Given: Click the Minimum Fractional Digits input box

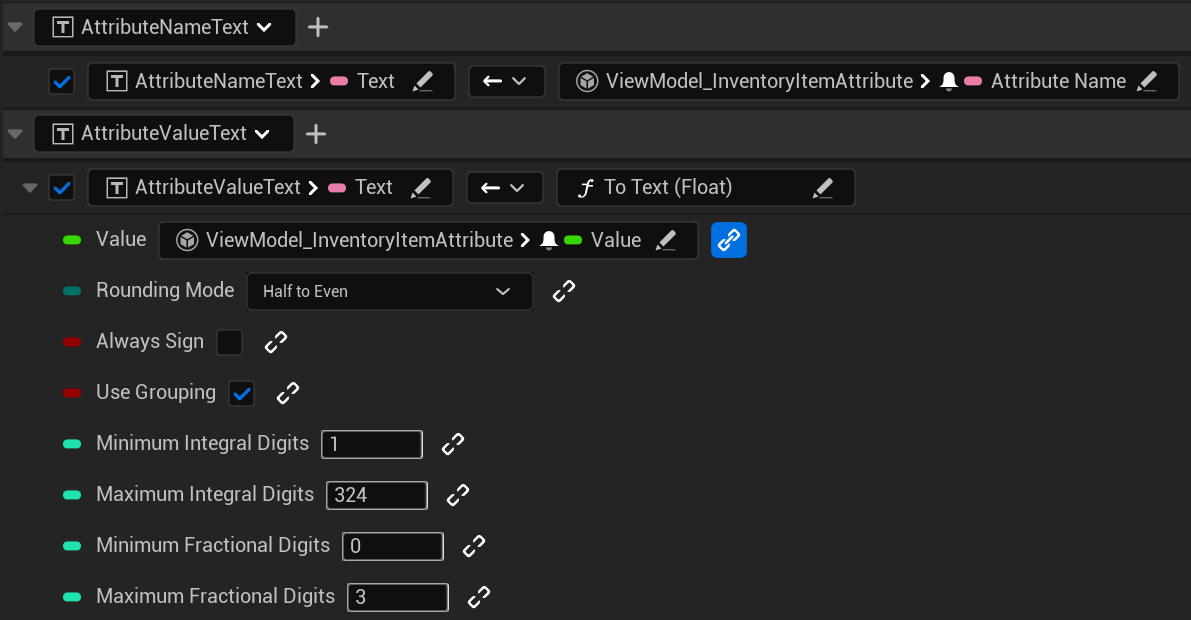Looking at the screenshot, I should point(393,546).
